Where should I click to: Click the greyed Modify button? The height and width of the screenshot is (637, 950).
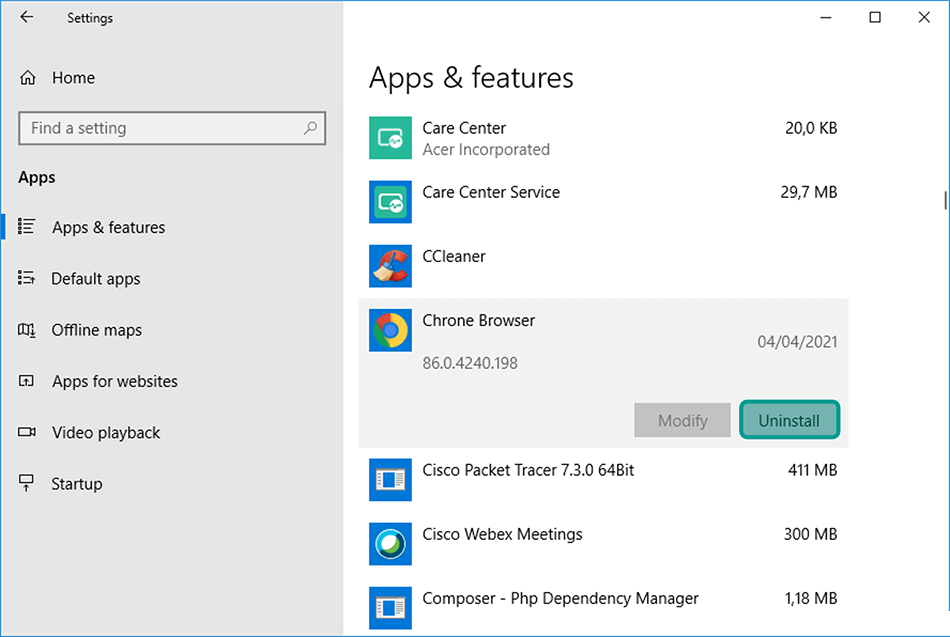pos(682,420)
